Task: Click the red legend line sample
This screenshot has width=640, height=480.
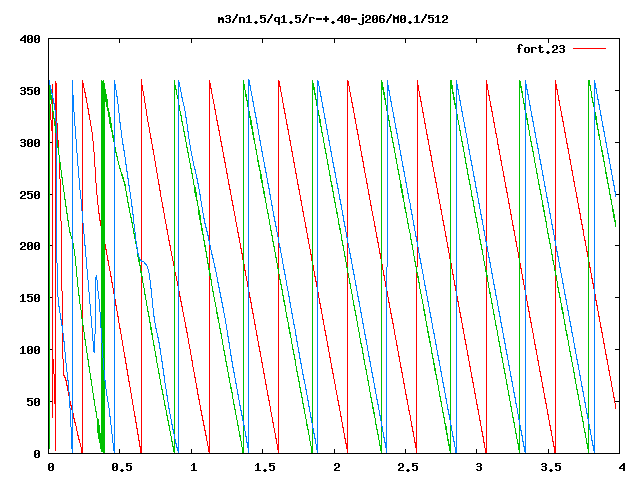Action: pyautogui.click(x=589, y=49)
